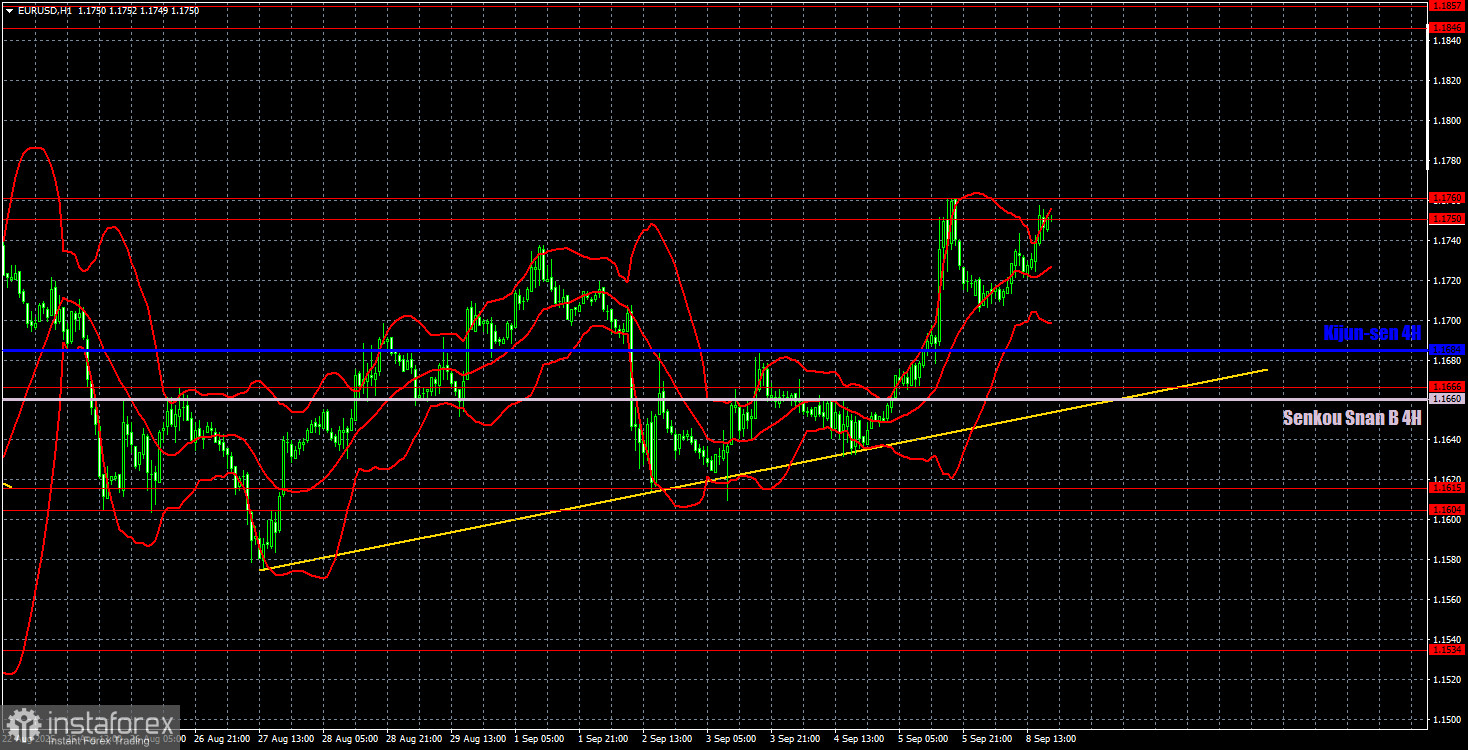This screenshot has height=750, width=1468.
Task: Click the 1 Sep 05:00 time label
Action: coord(541,739)
